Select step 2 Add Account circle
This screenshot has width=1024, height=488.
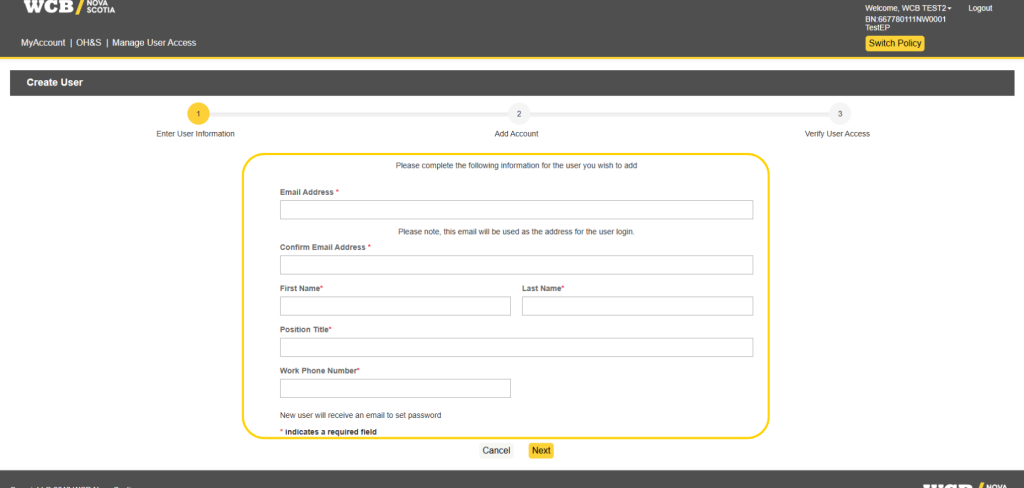tap(519, 114)
